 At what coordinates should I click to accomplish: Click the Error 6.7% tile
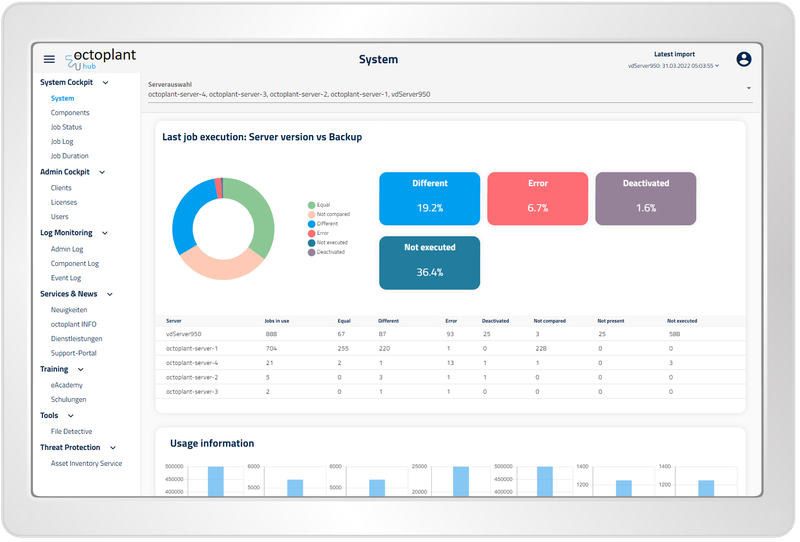coord(537,198)
